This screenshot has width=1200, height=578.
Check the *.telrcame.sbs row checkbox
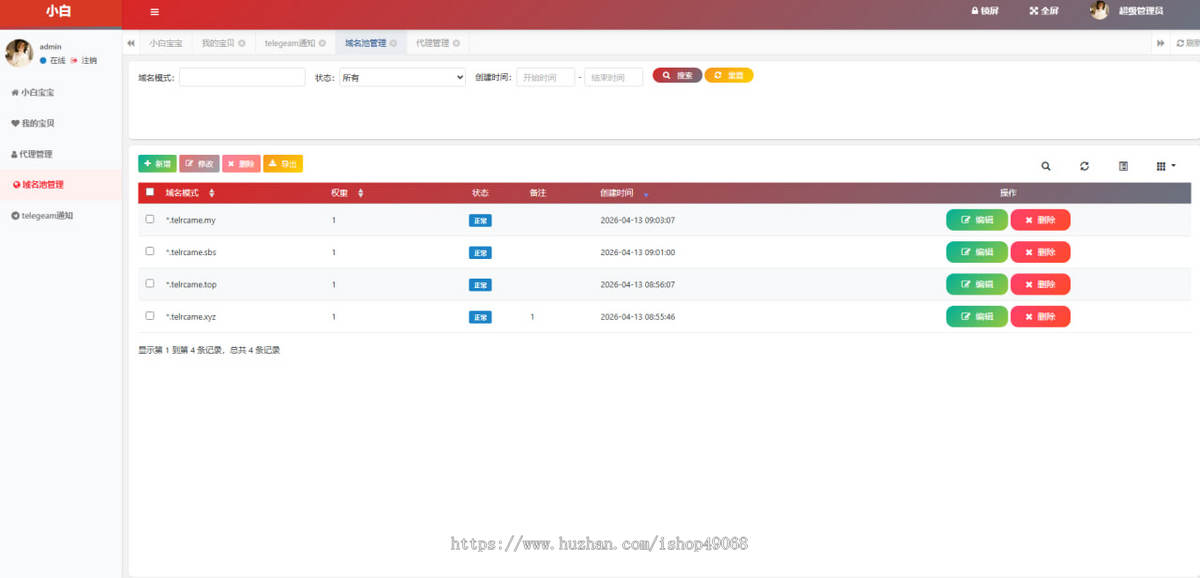click(150, 251)
